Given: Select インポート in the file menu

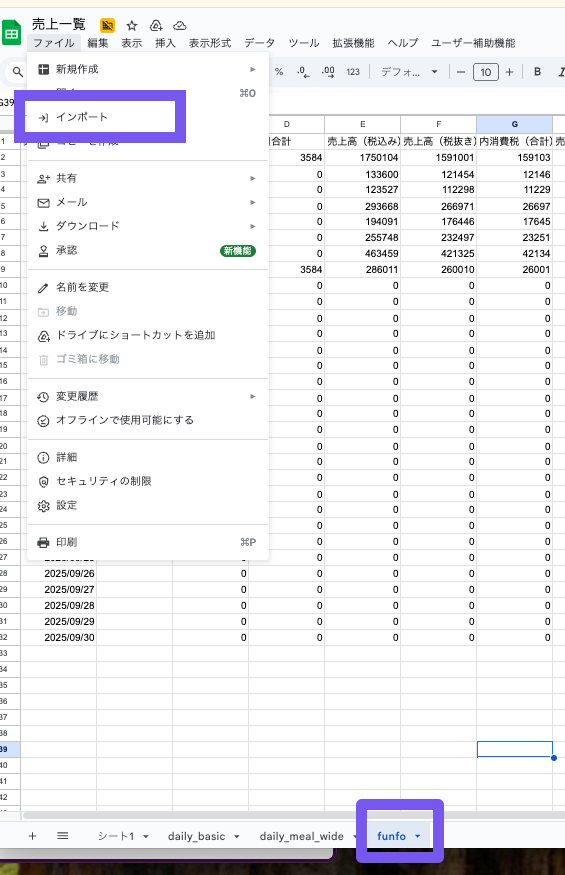Looking at the screenshot, I should pyautogui.click(x=100, y=117).
